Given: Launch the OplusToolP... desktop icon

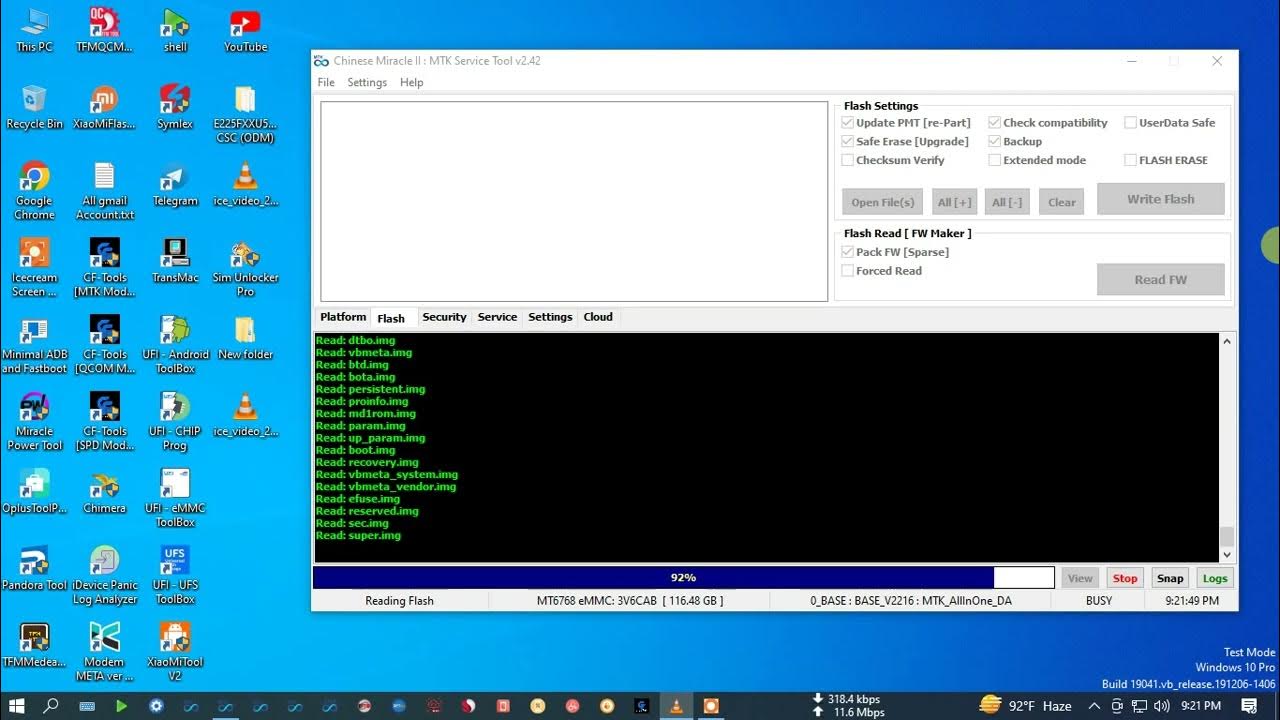Looking at the screenshot, I should tap(34, 492).
